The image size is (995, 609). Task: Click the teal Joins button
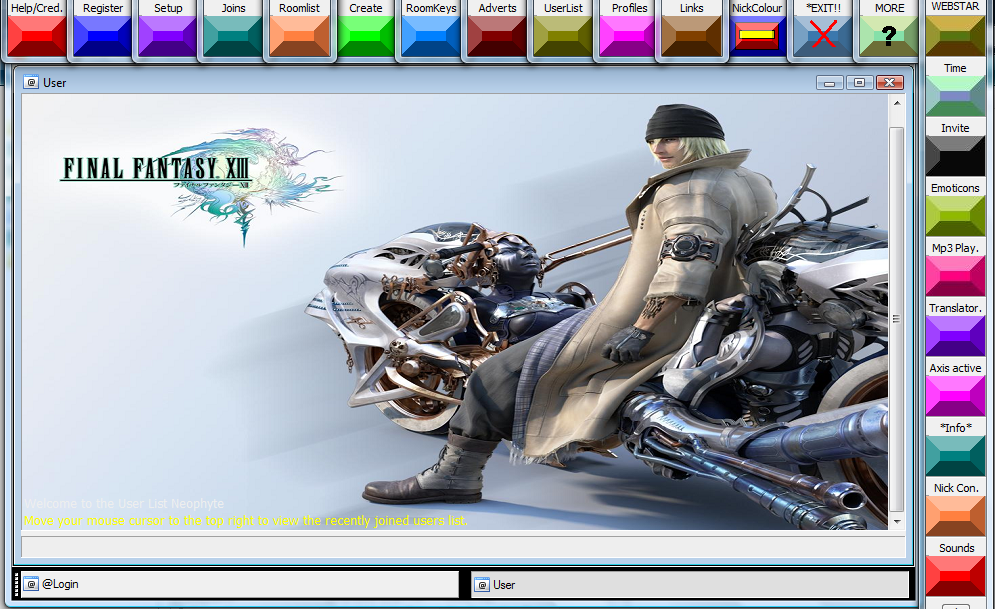[x=234, y=36]
